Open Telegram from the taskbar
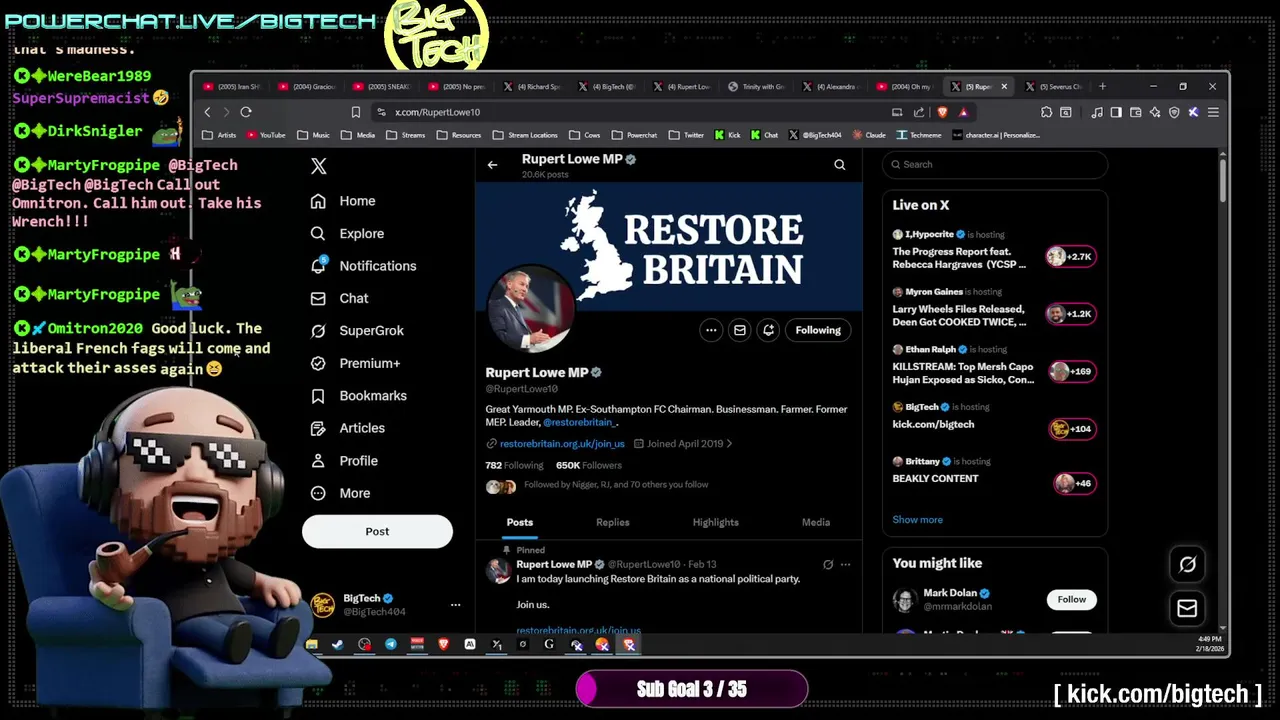1280x720 pixels. click(391, 645)
